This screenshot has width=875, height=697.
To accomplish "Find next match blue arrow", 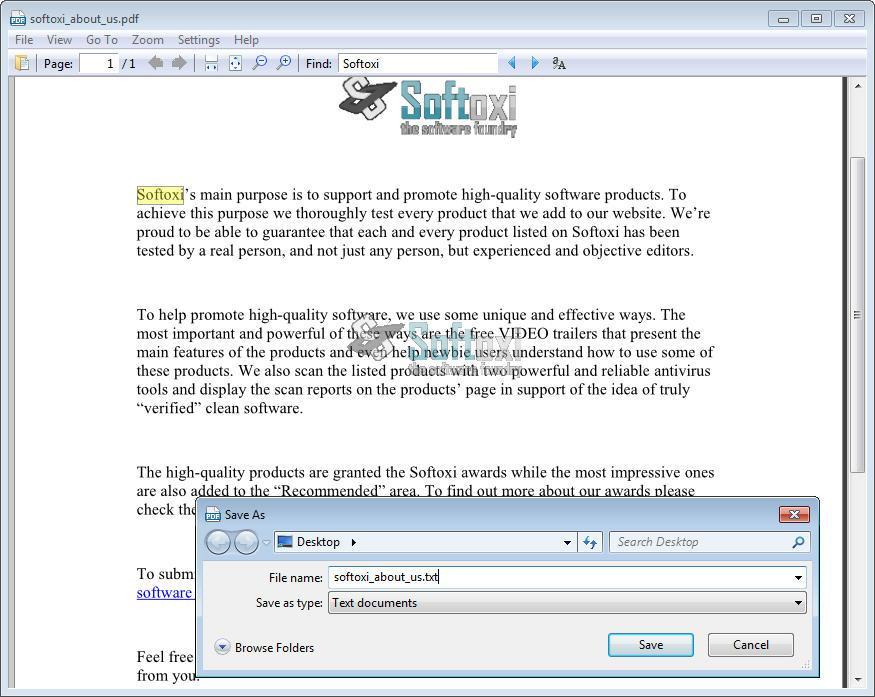I will (535, 63).
